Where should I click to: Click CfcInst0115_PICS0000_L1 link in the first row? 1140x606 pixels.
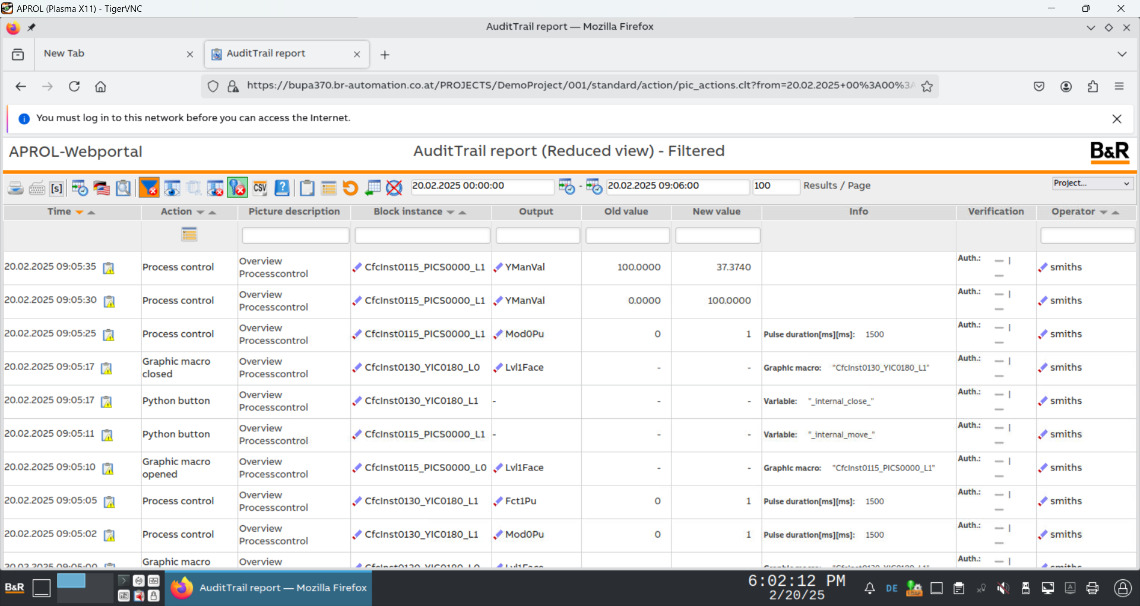pos(424,267)
